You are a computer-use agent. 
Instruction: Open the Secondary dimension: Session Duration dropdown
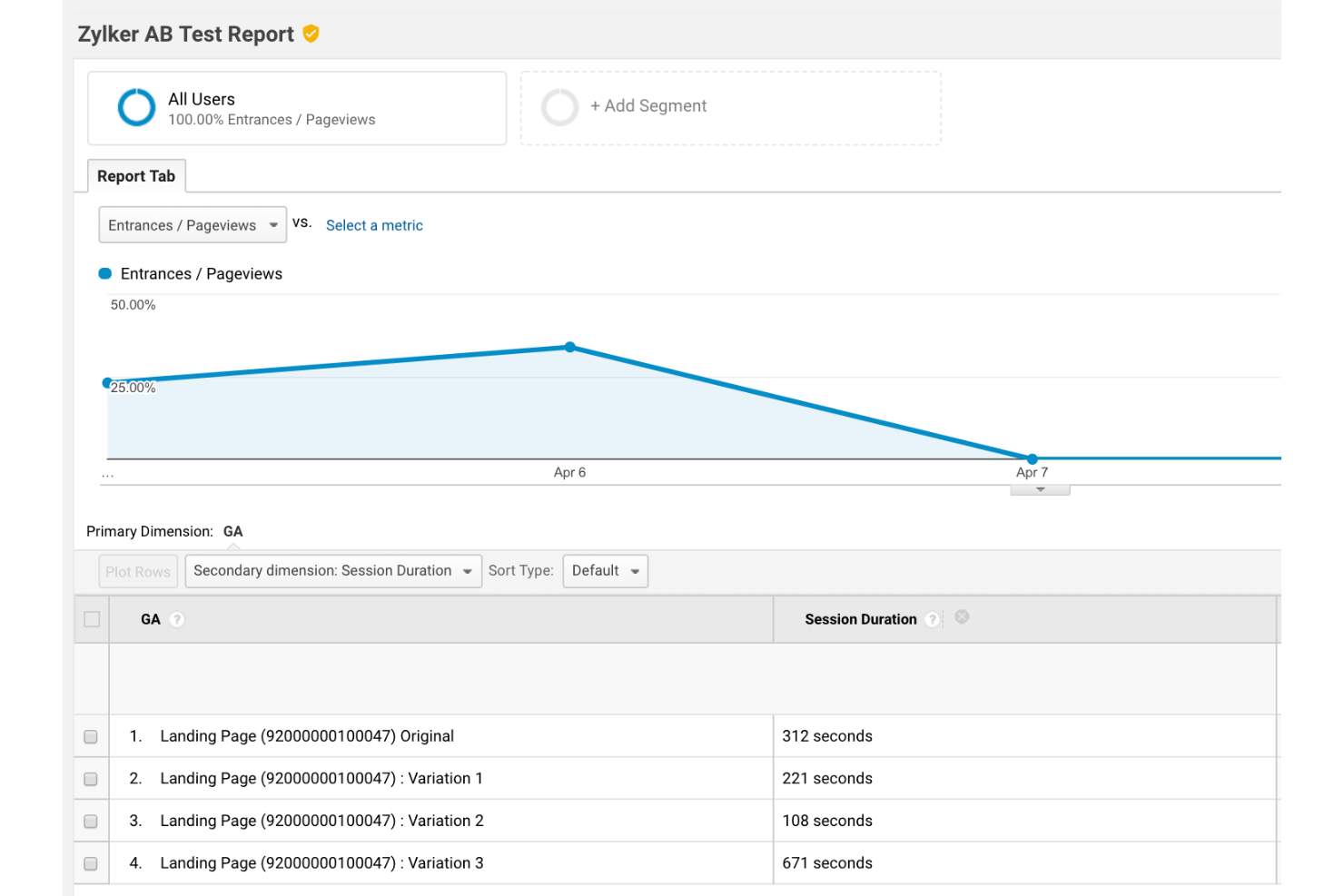click(333, 571)
